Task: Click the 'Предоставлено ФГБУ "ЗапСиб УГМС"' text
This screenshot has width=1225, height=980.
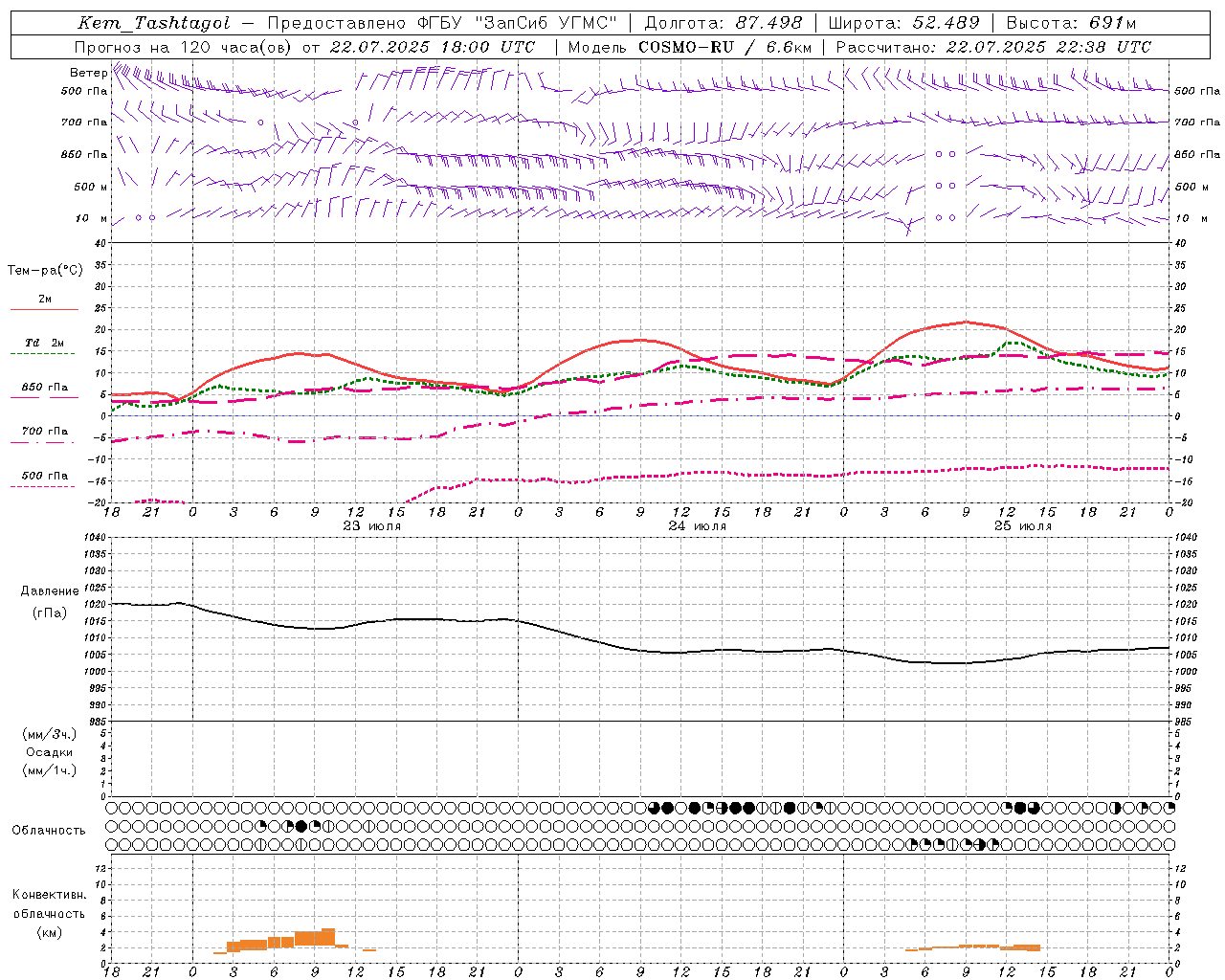Action: 442,23
